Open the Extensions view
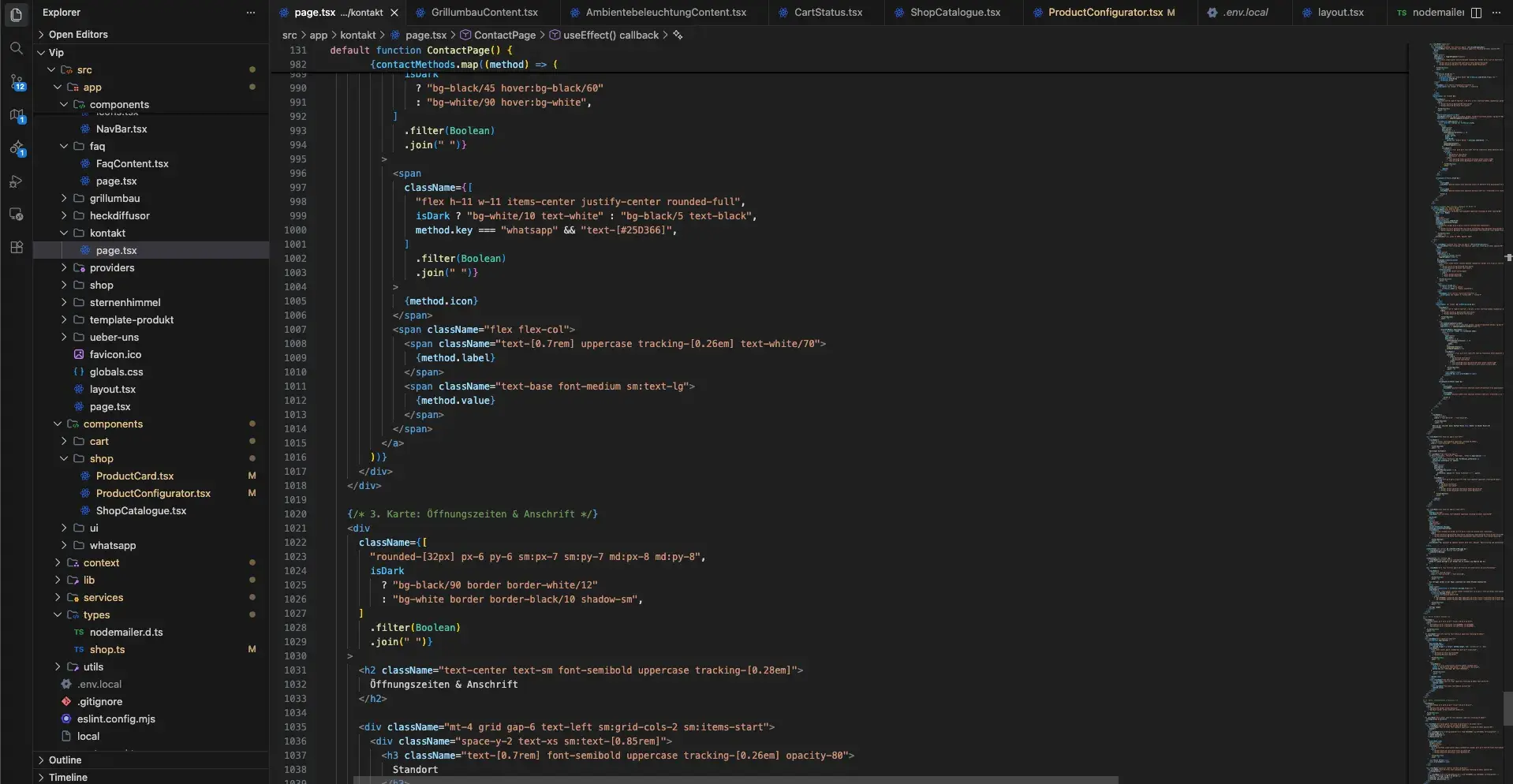The height and width of the screenshot is (784, 1513). click(x=16, y=248)
